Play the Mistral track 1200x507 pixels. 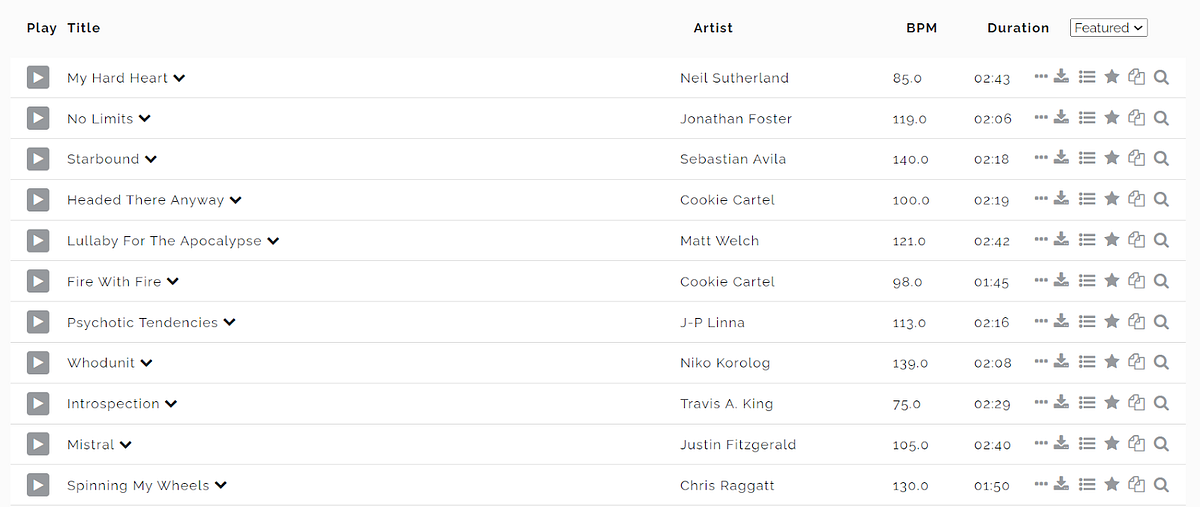coord(38,444)
